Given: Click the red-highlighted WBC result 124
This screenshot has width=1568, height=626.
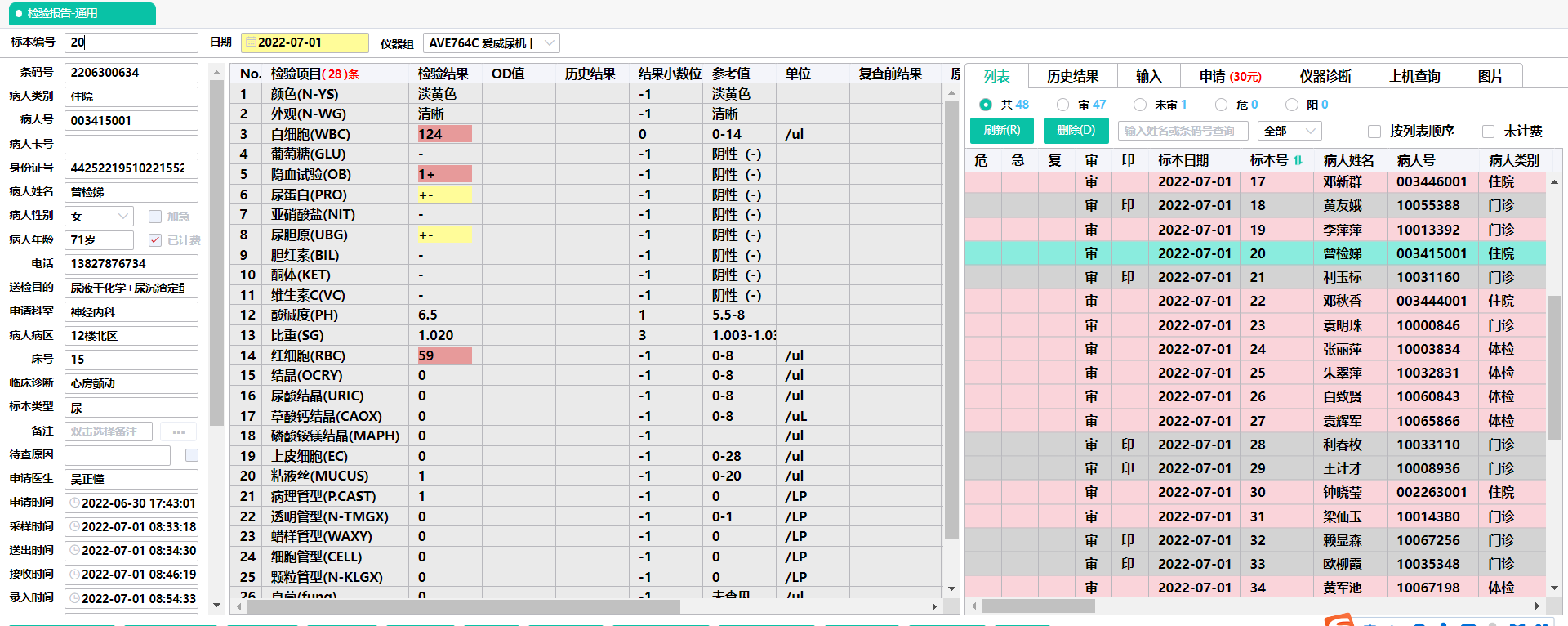Looking at the screenshot, I should coord(445,134).
